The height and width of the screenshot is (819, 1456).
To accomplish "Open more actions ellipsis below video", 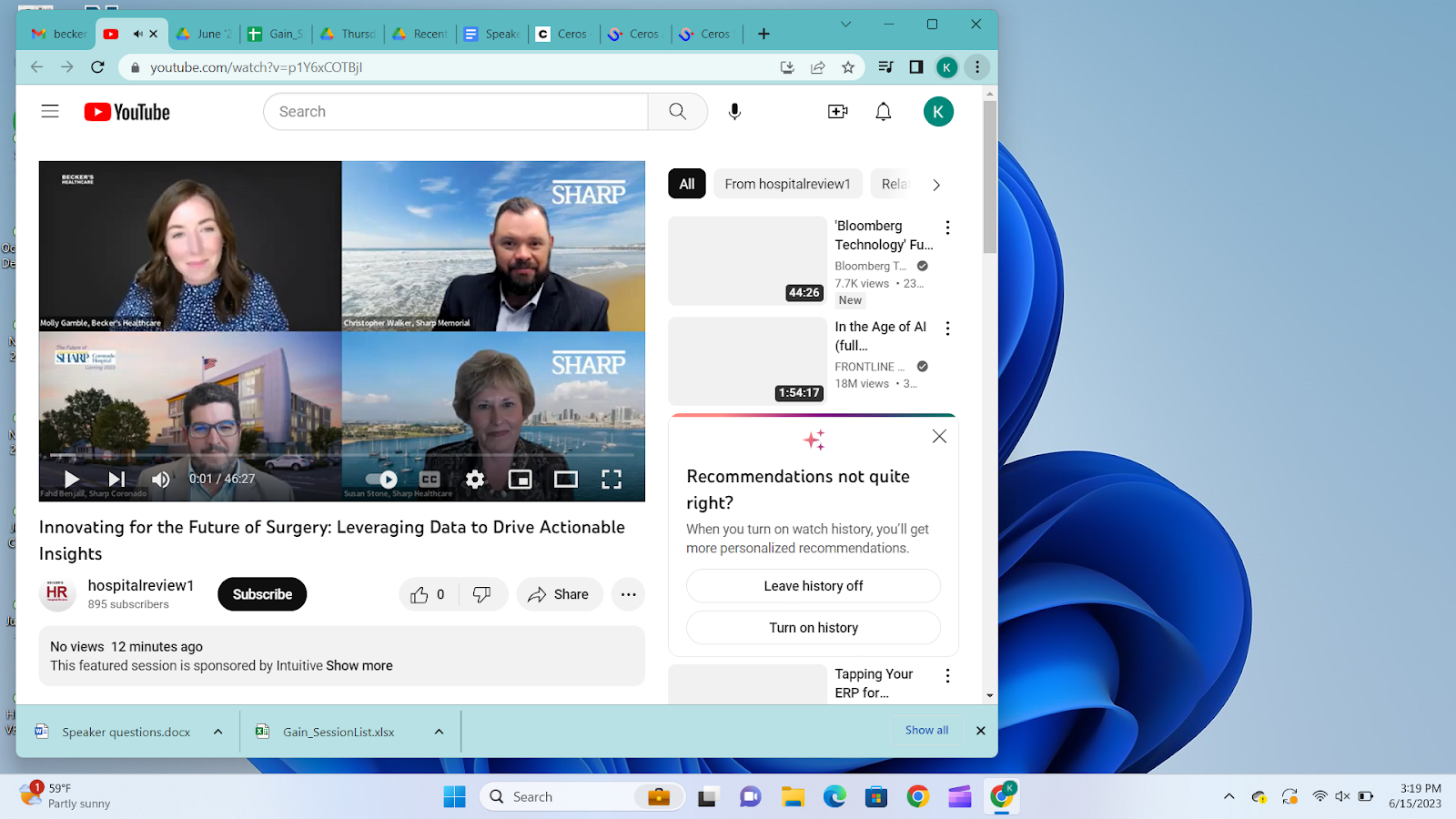I will click(628, 594).
